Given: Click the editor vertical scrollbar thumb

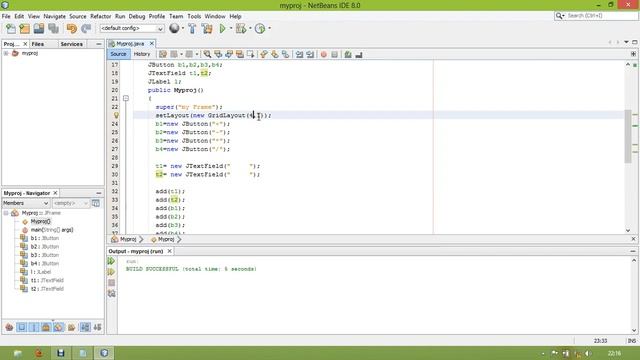Looking at the screenshot, I should [x=628, y=136].
